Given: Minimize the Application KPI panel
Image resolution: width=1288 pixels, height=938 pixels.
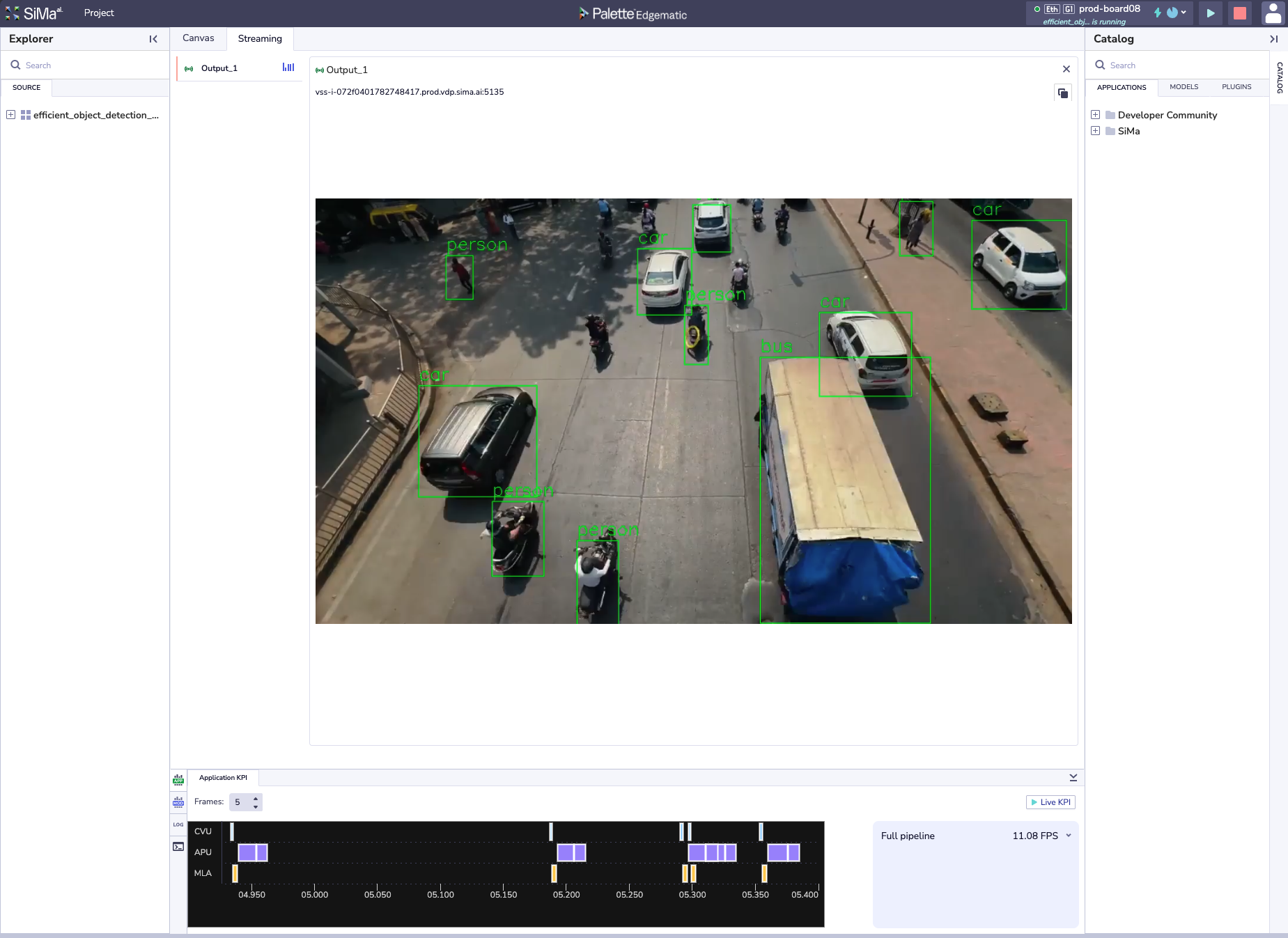Looking at the screenshot, I should (1073, 777).
